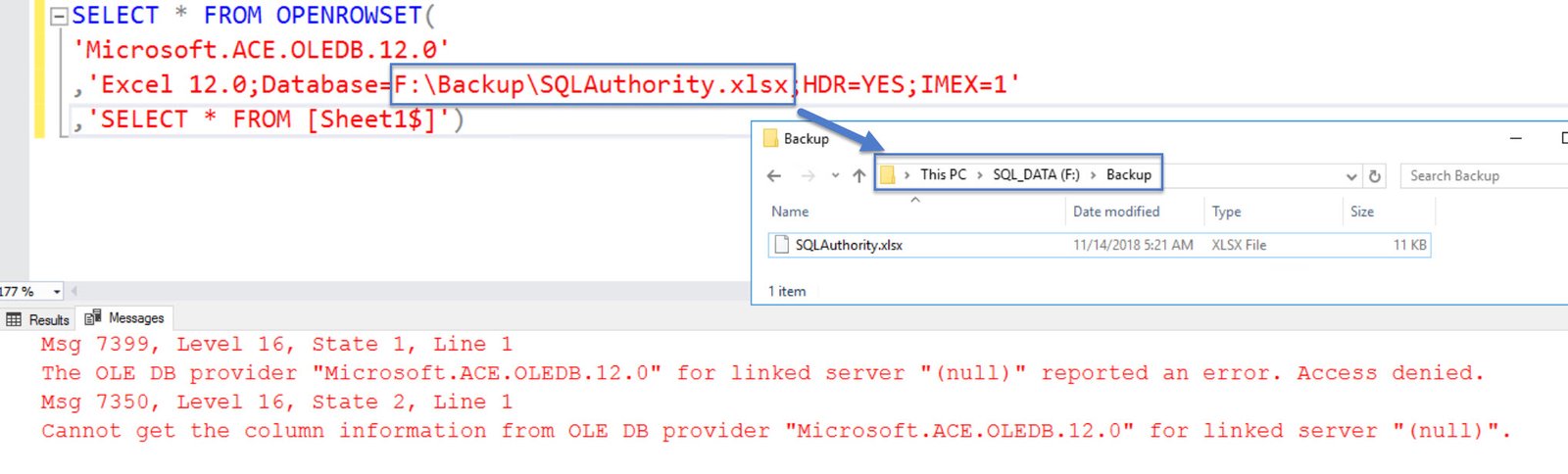Click the 'Access denied' error message line
The height and width of the screenshot is (474, 1568).
click(762, 373)
